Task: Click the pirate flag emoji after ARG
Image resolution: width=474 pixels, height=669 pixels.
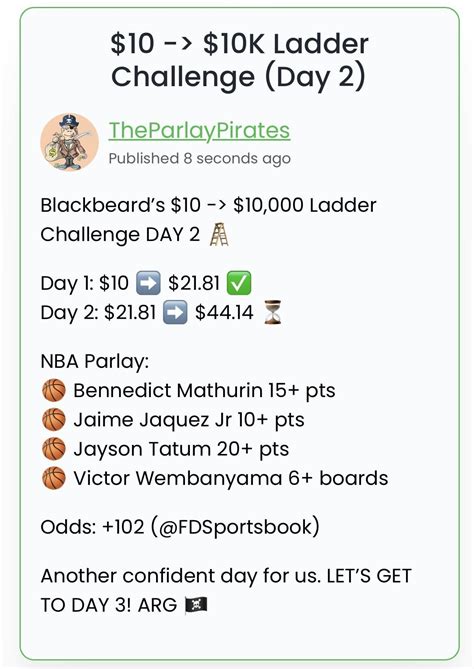Action: (196, 605)
